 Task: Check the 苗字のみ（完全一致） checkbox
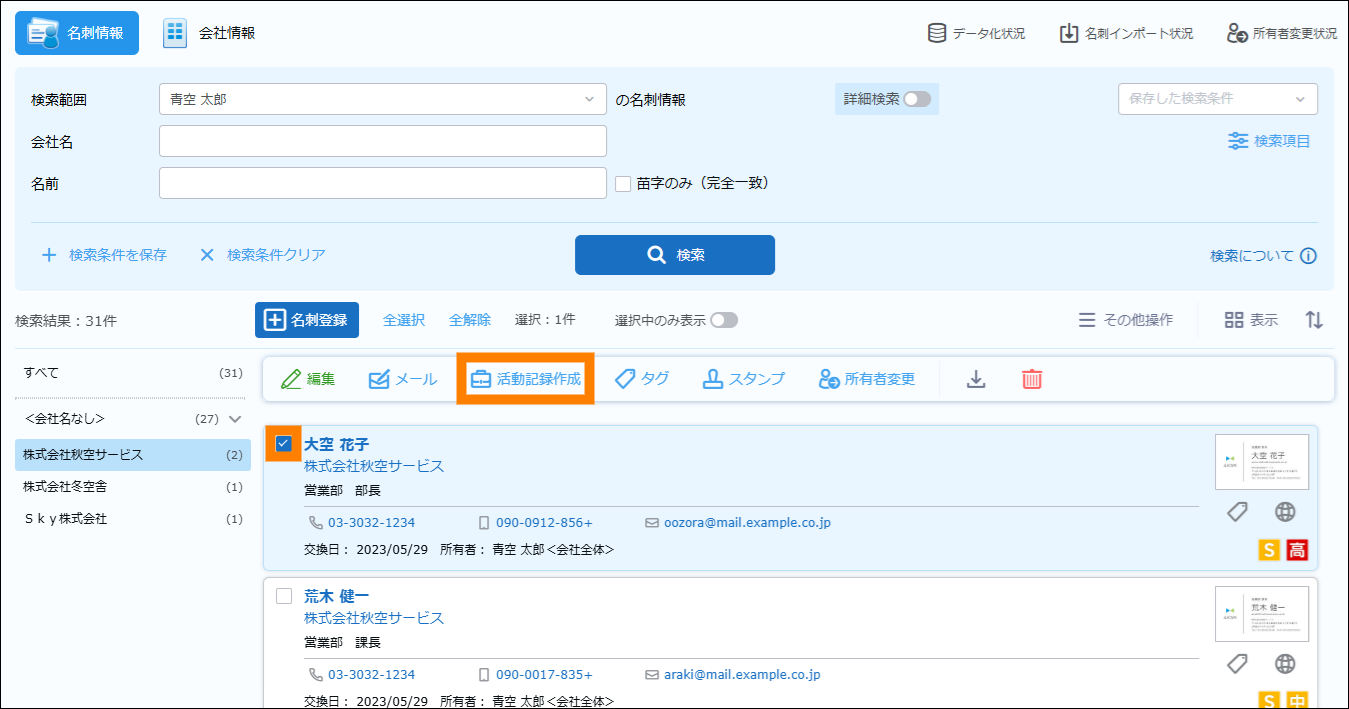pos(623,184)
